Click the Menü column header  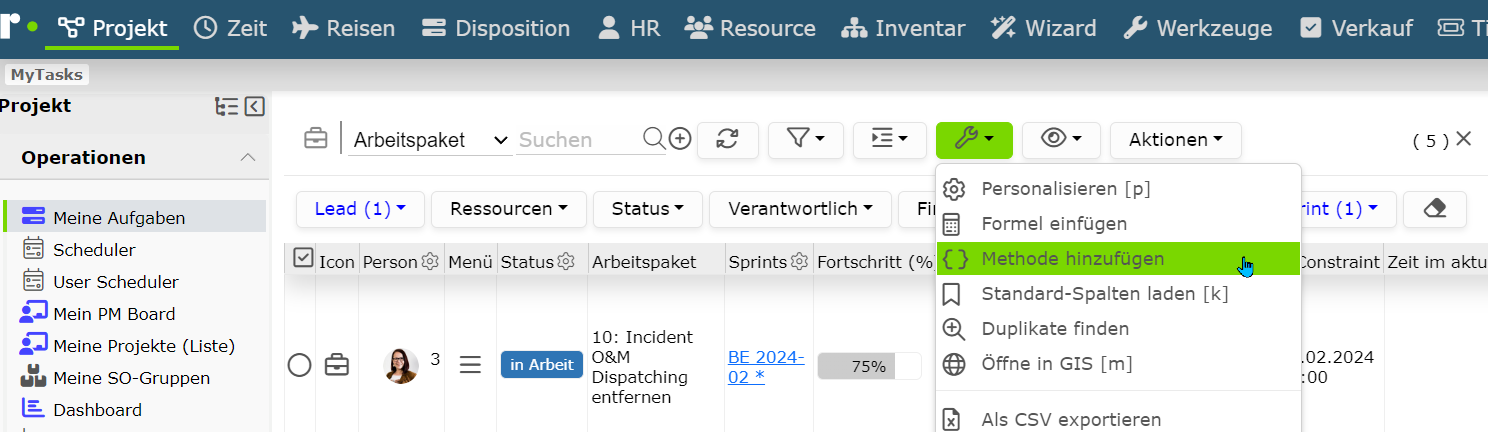pos(471,261)
